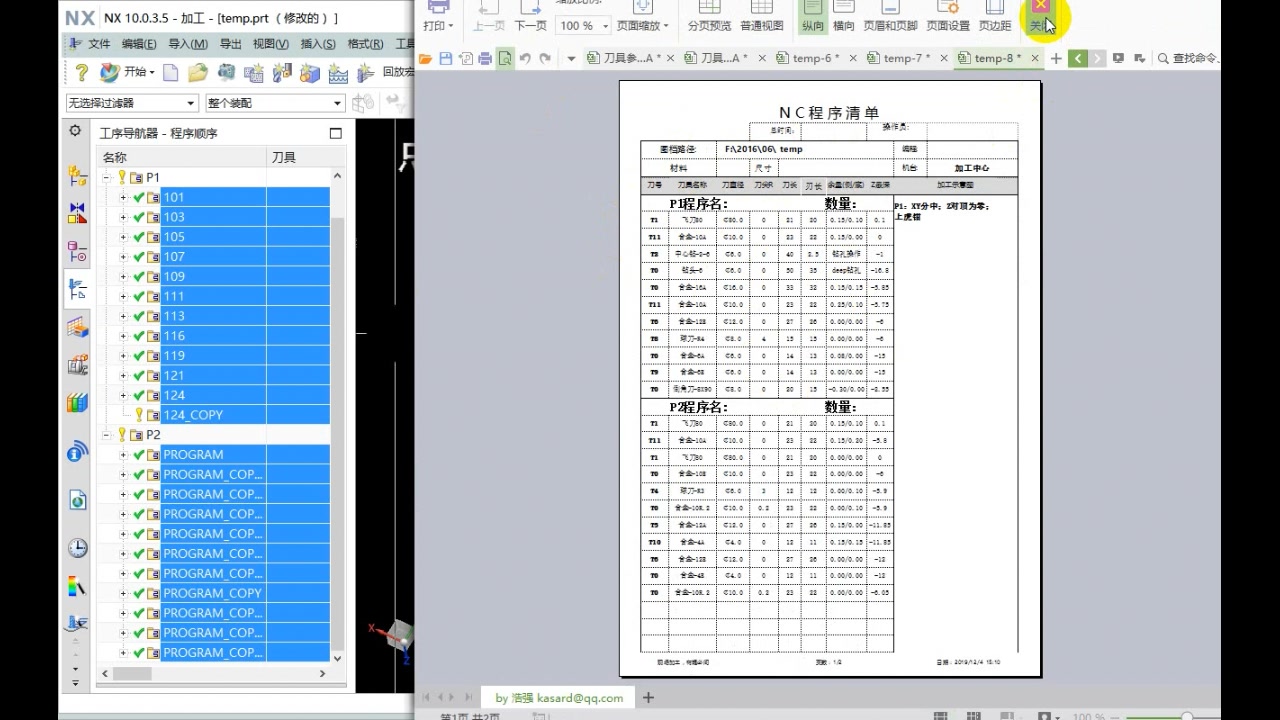The image size is (1280, 720).
Task: Open the create tool icon in NX toolbar
Action: click(283, 73)
